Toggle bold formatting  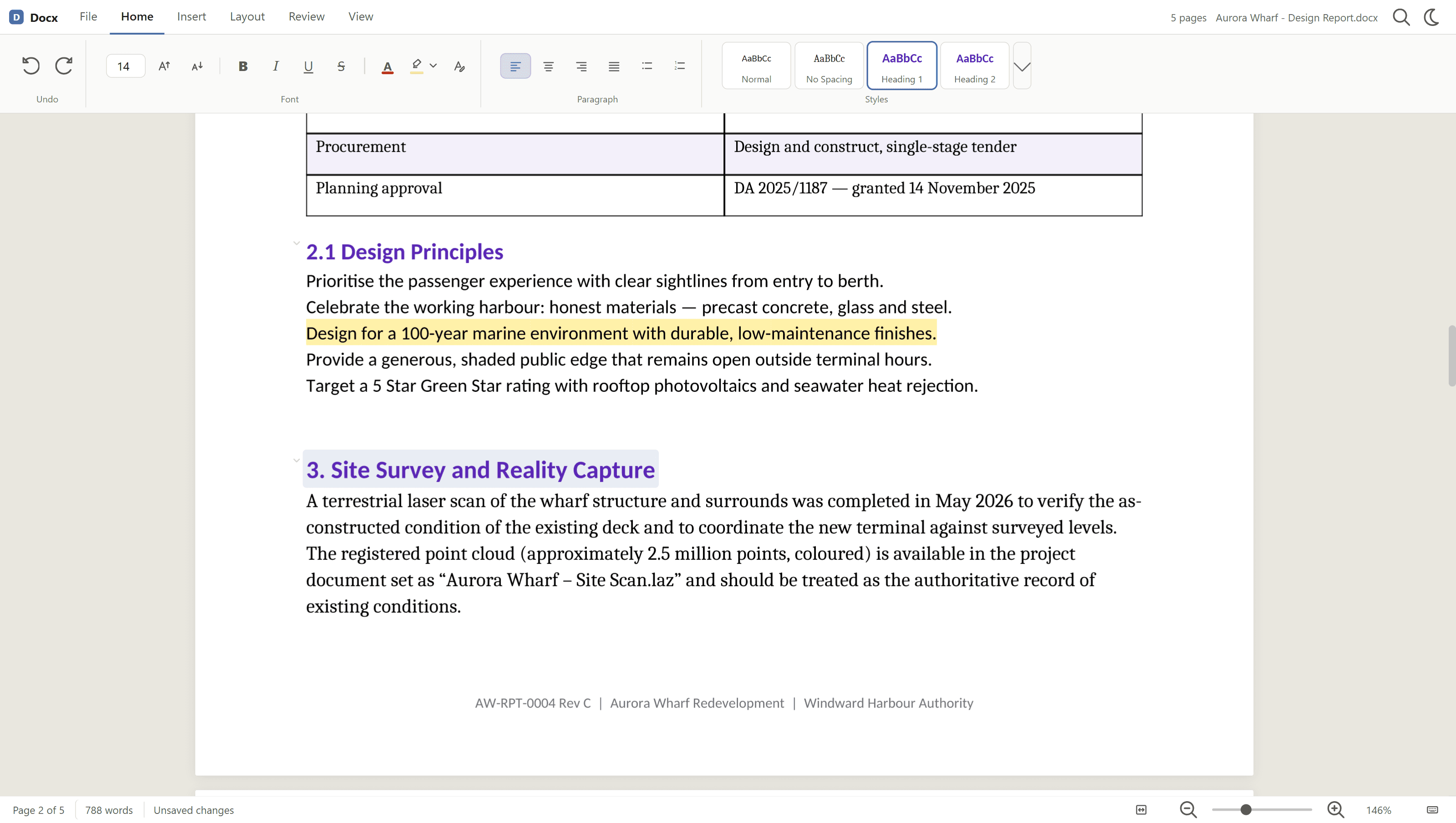(x=243, y=66)
